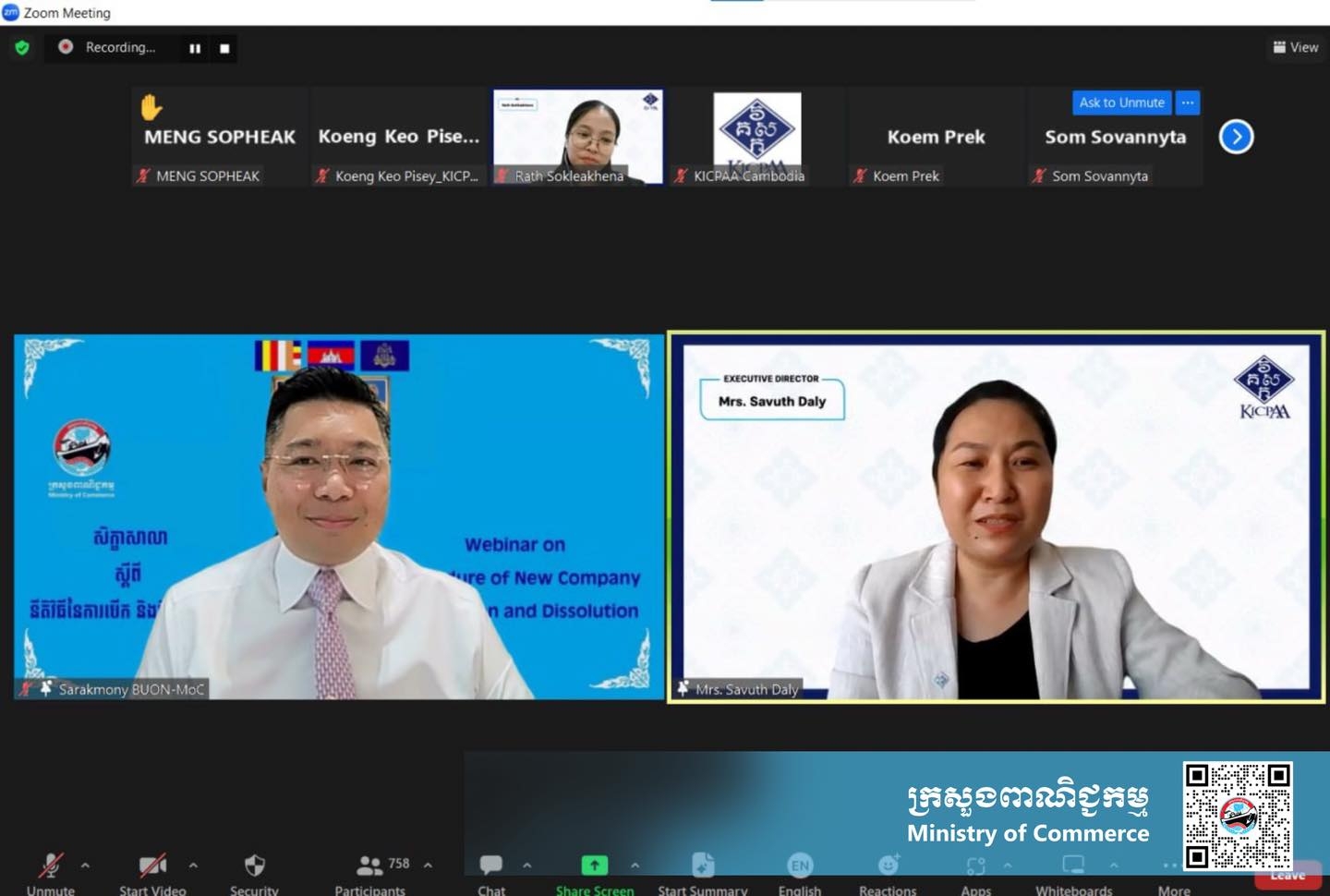The height and width of the screenshot is (896, 1330).
Task: Open the Chat panel
Action: pos(491,866)
